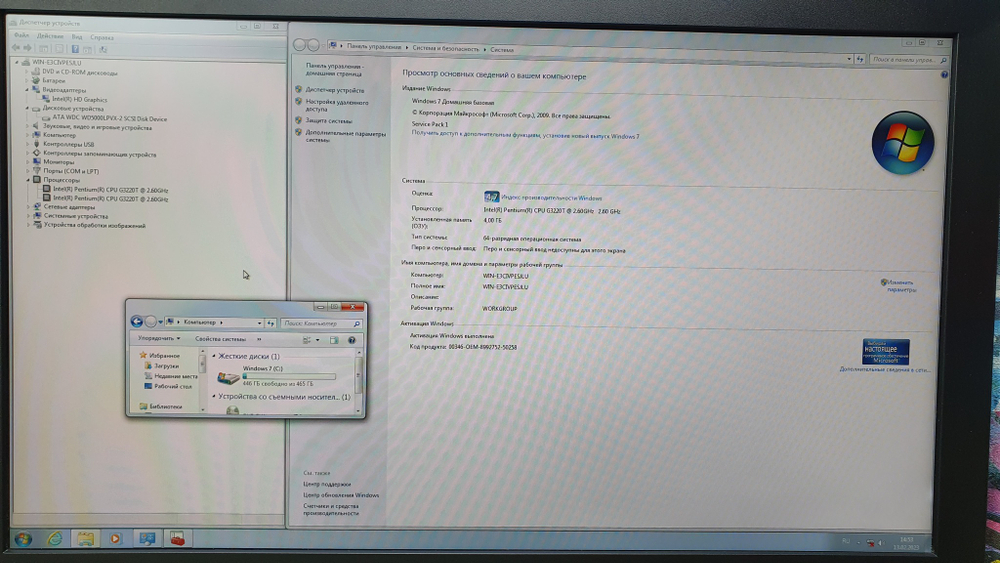Click the Intel(R) HD Graphics device
This screenshot has height=563, width=1000.
[79, 100]
